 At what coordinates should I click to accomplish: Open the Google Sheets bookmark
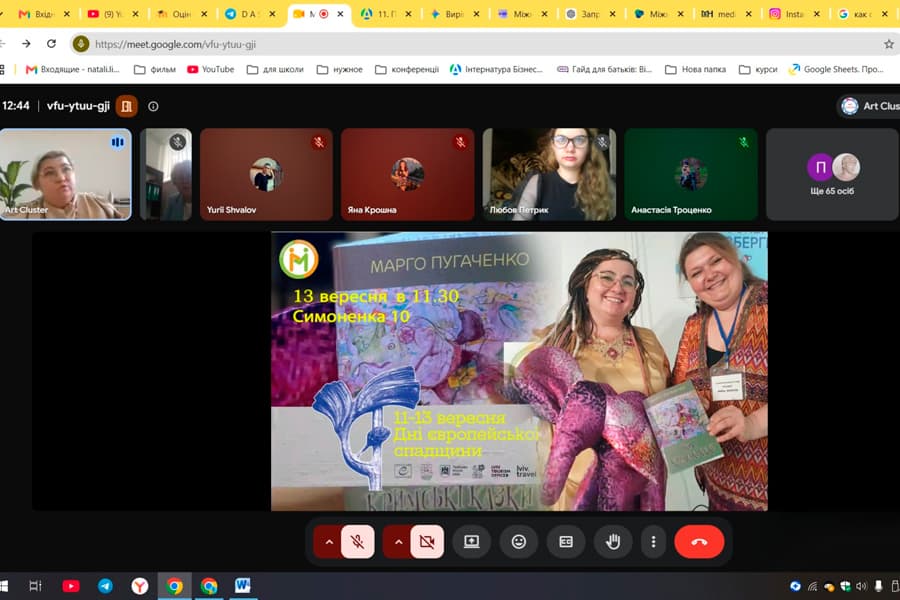tap(836, 69)
